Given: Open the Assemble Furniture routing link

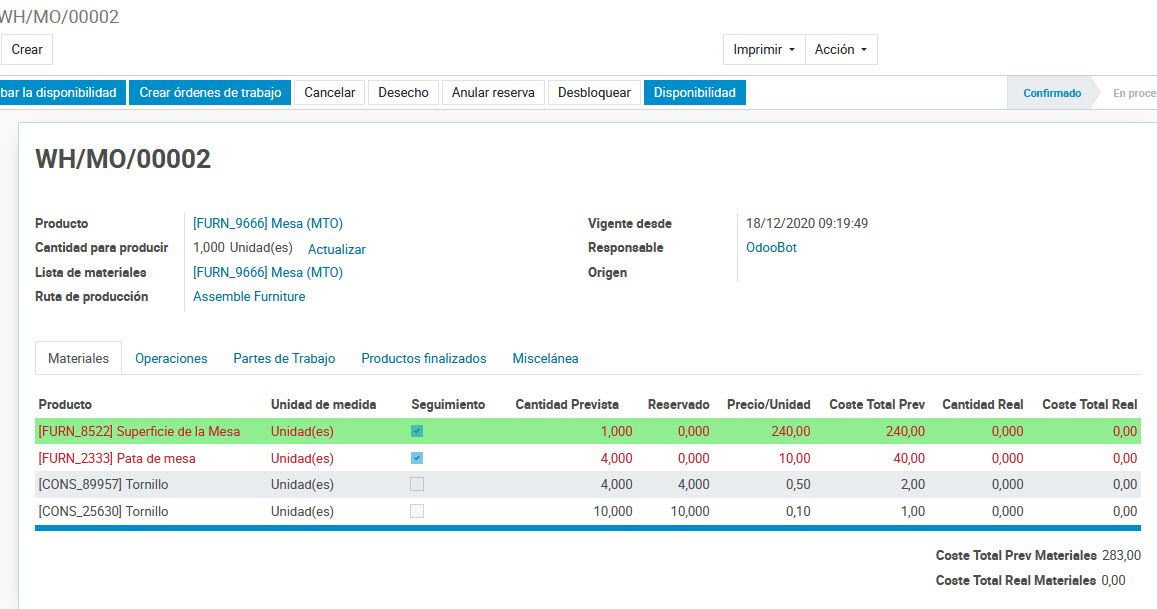Looking at the screenshot, I should point(249,296).
